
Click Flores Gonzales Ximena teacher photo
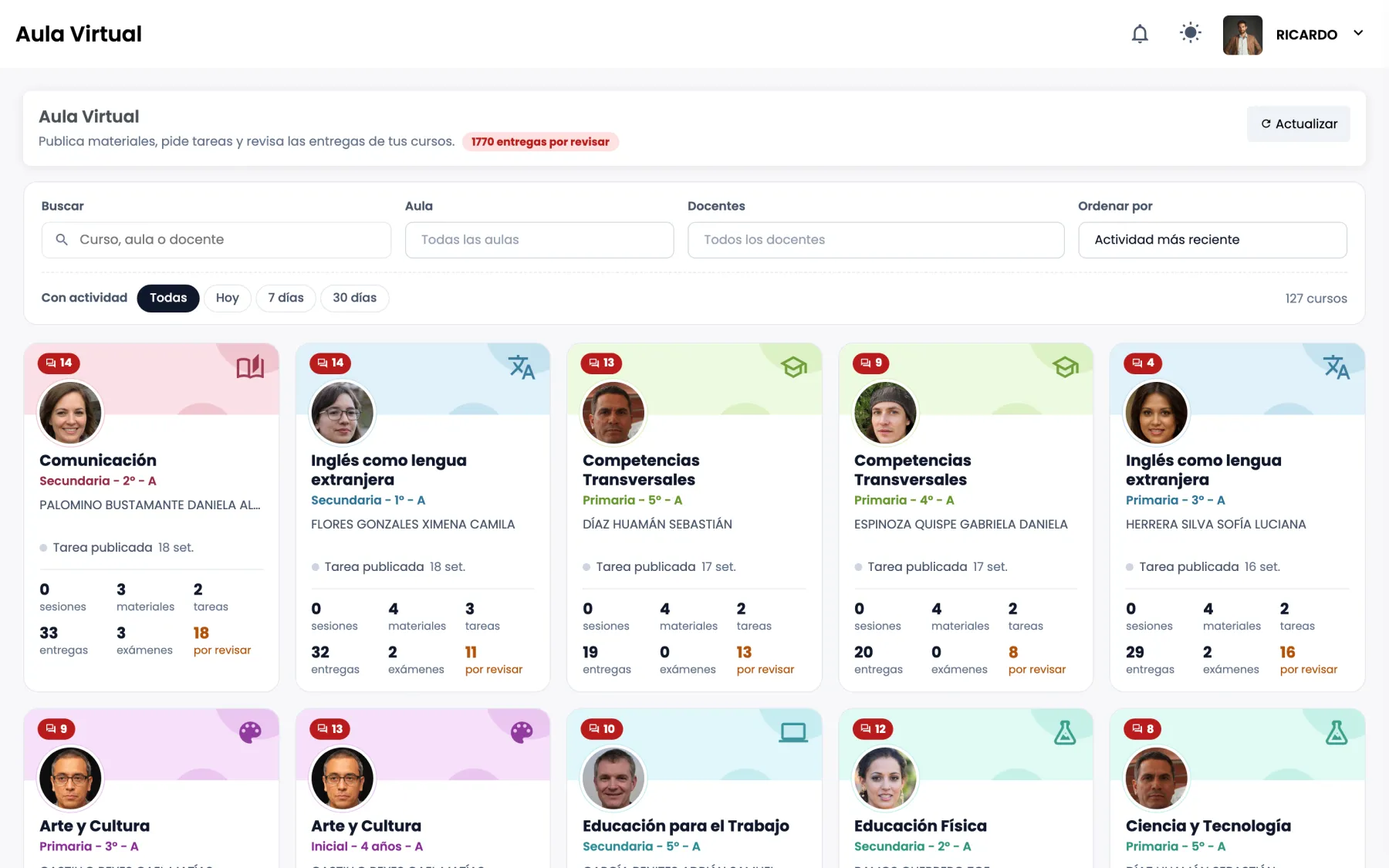coord(342,413)
